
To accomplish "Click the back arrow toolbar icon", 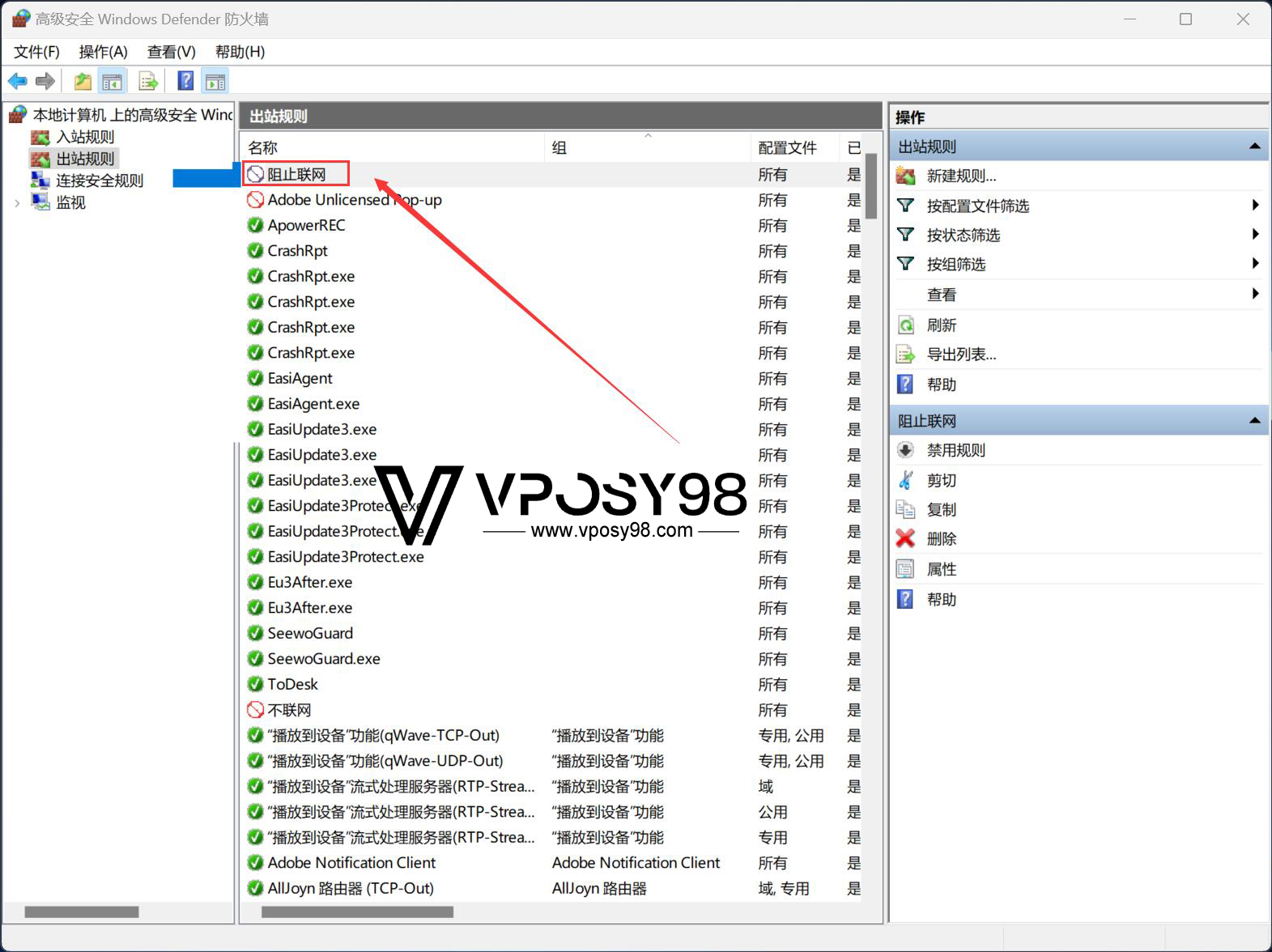I will coord(17,81).
